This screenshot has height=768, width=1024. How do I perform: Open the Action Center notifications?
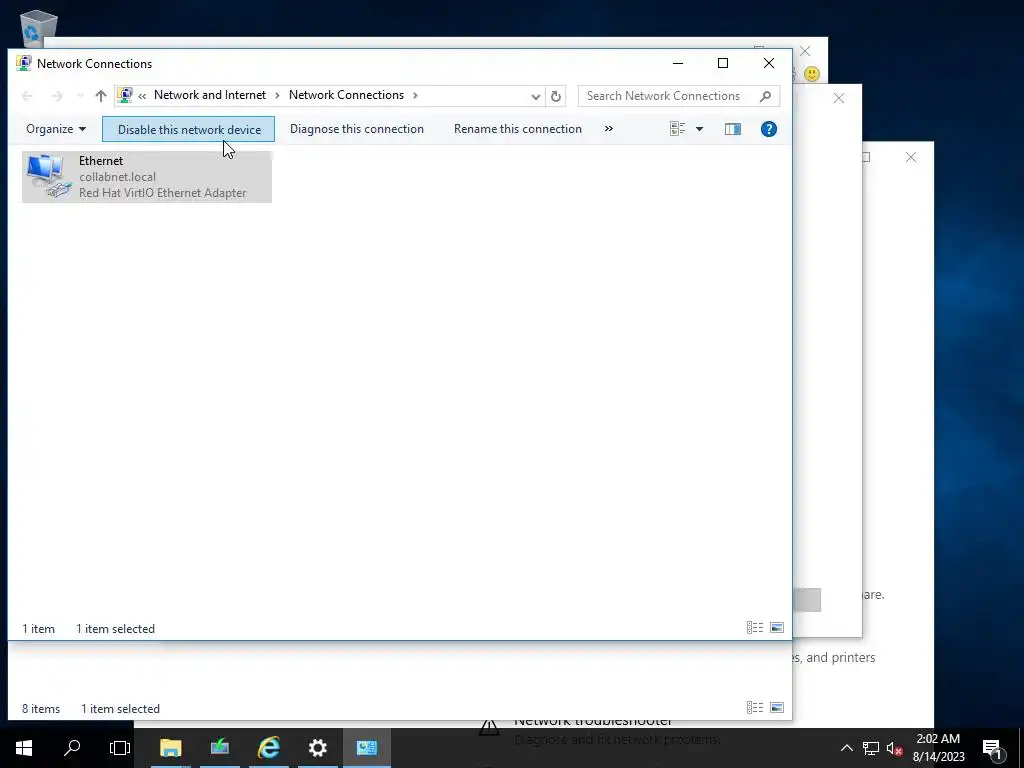pos(993,748)
